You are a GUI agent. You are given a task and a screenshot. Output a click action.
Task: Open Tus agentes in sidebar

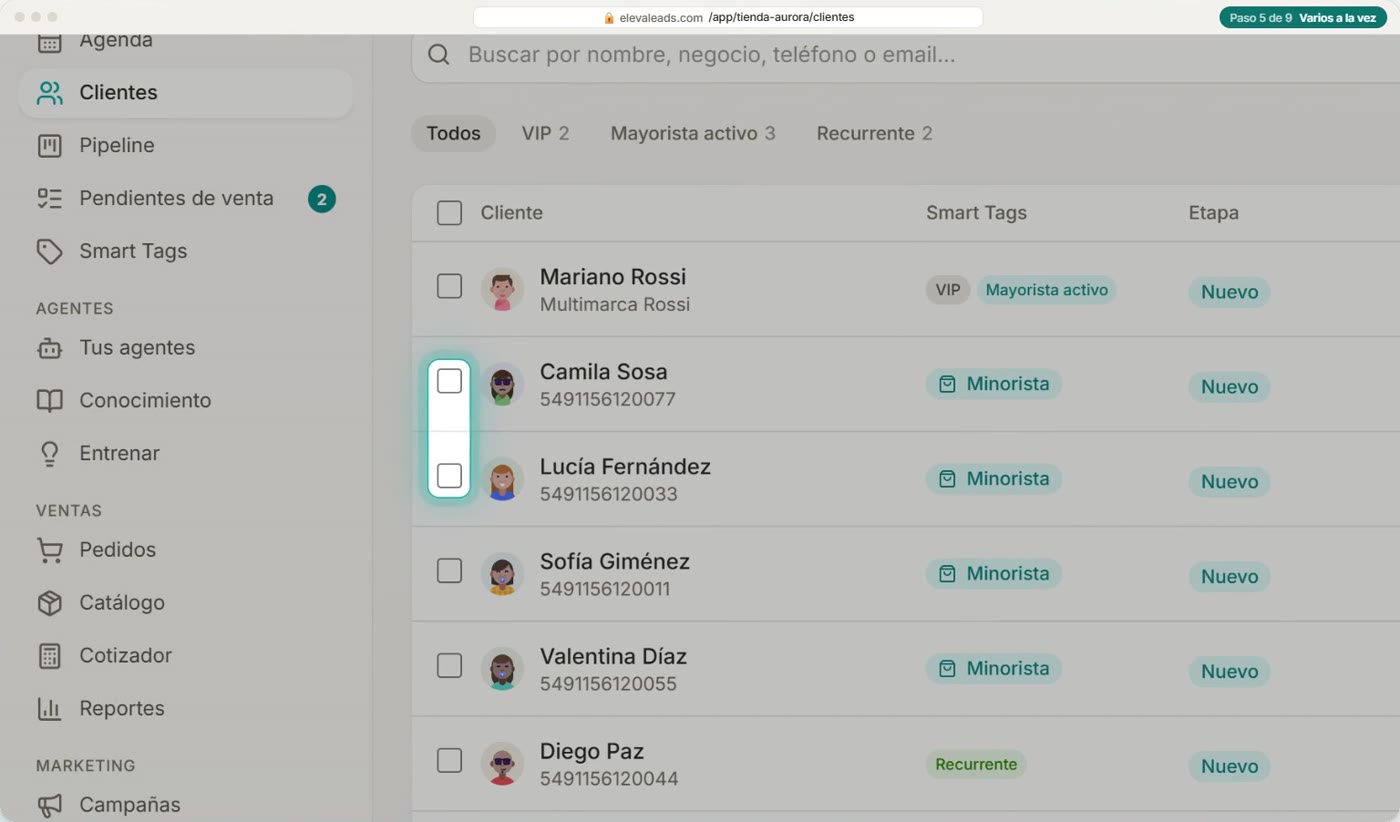point(186,348)
